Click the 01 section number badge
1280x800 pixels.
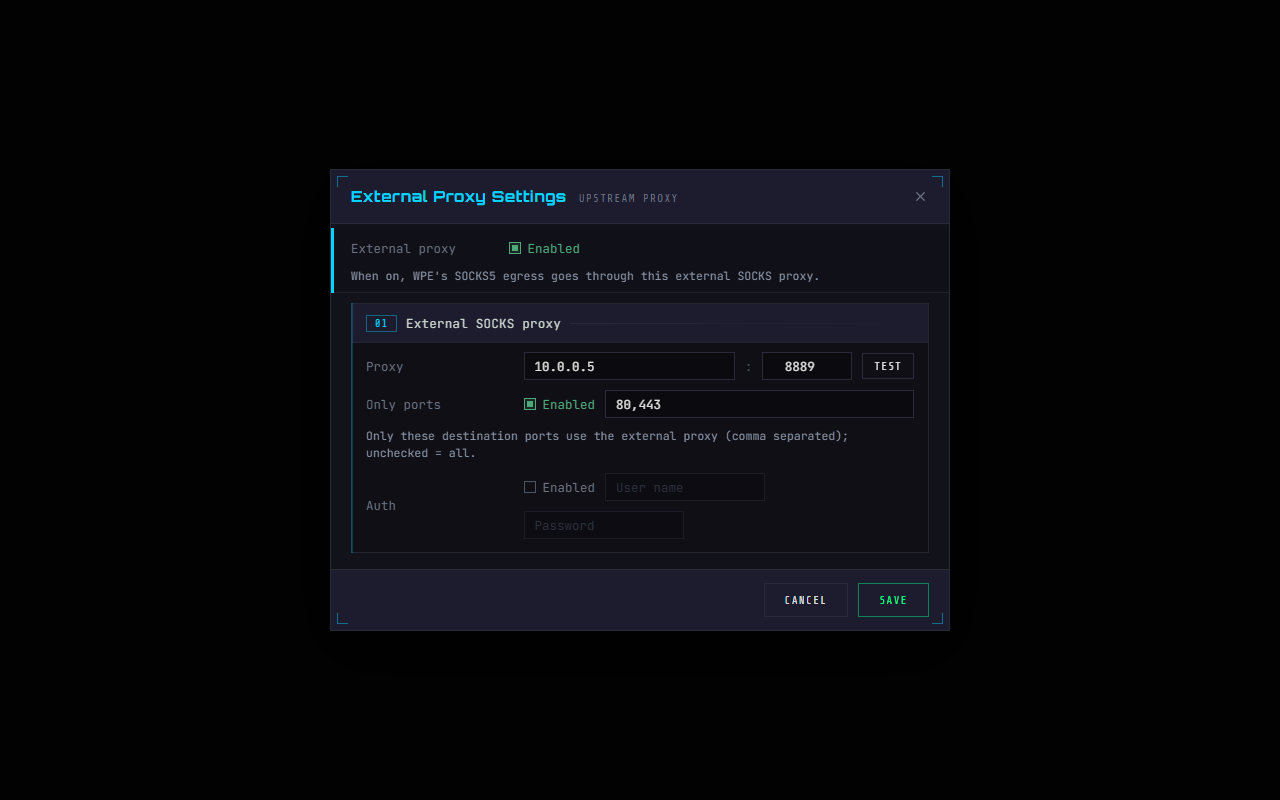pyautogui.click(x=381, y=323)
